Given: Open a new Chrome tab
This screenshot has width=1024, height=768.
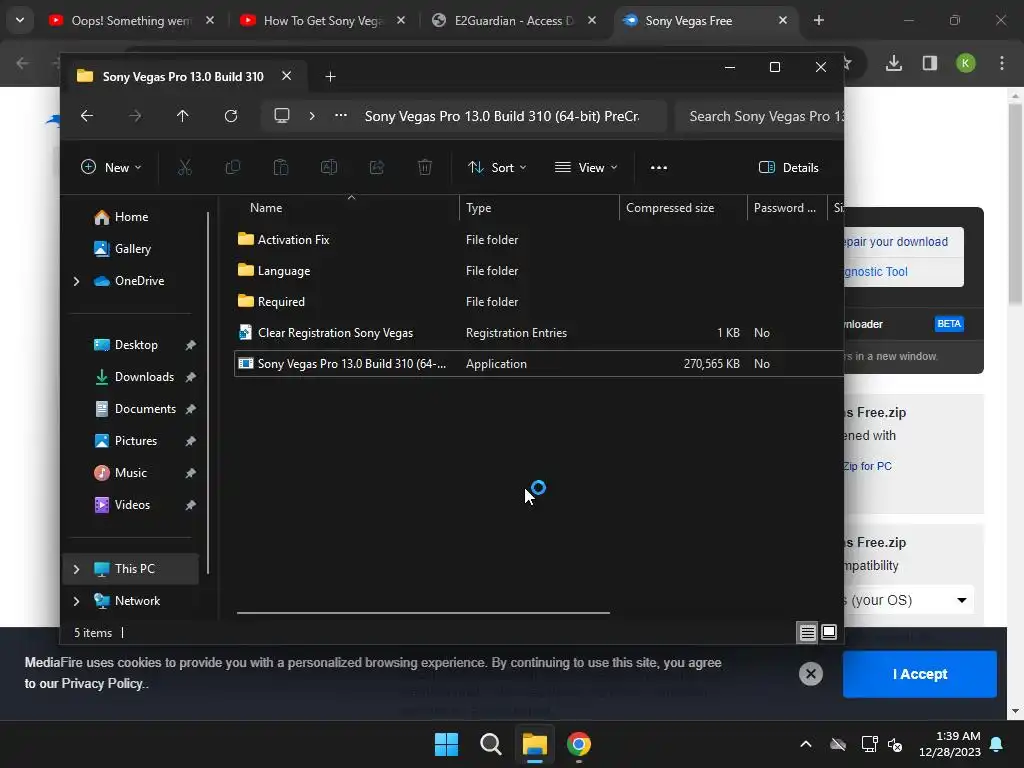Looking at the screenshot, I should tap(818, 21).
